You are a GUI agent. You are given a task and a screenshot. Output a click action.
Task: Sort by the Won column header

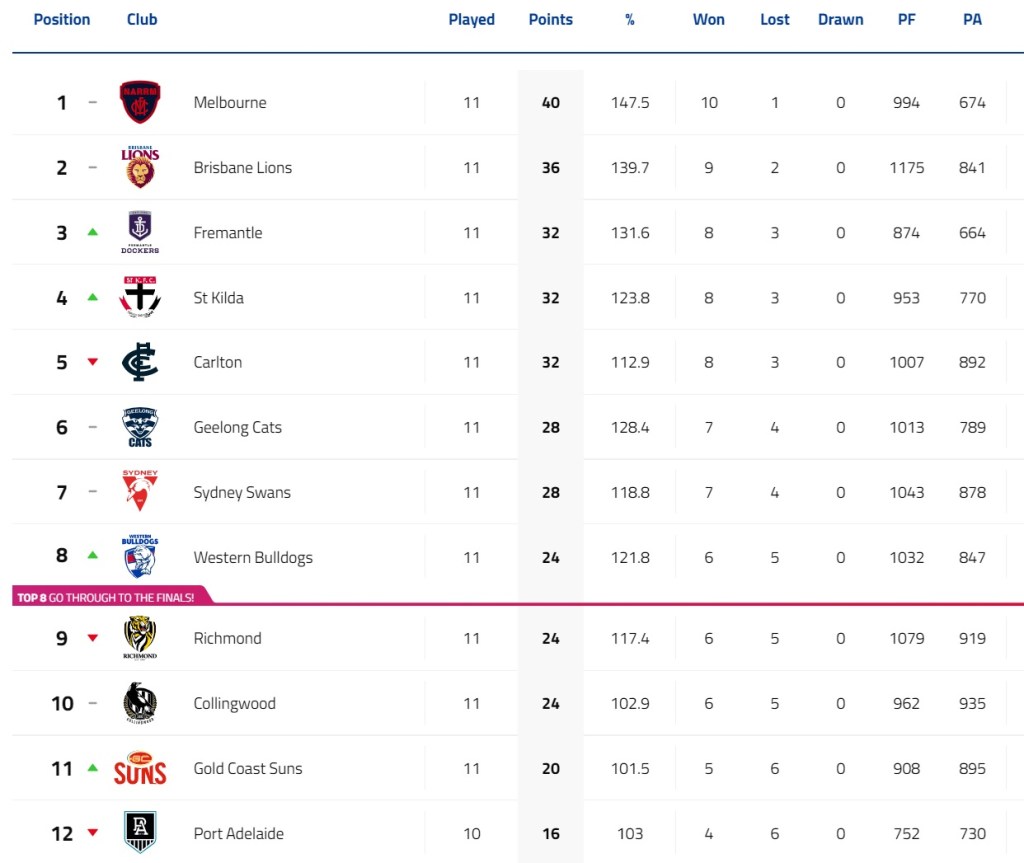(708, 19)
